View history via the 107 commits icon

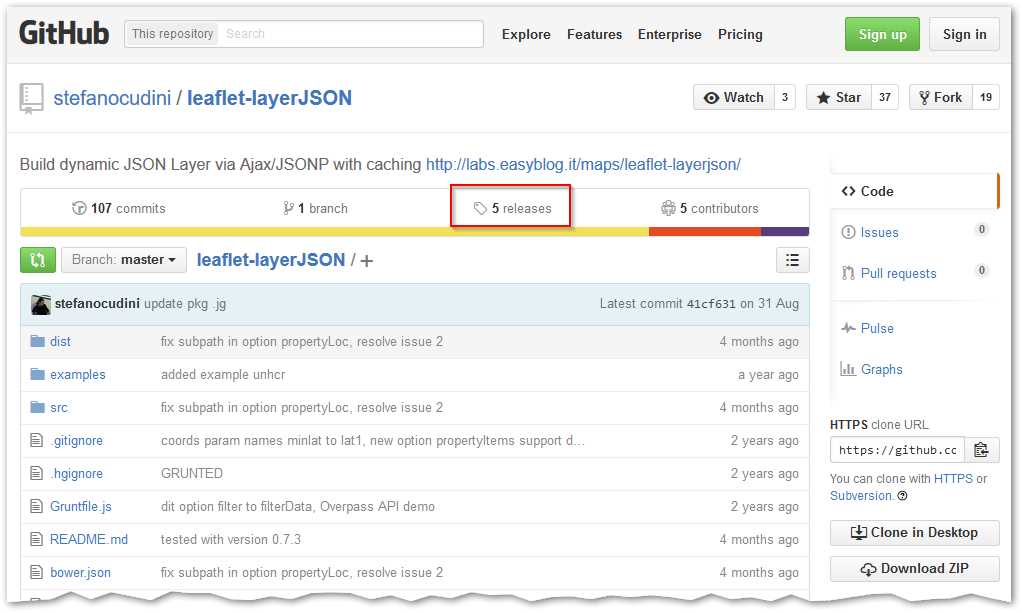79,208
